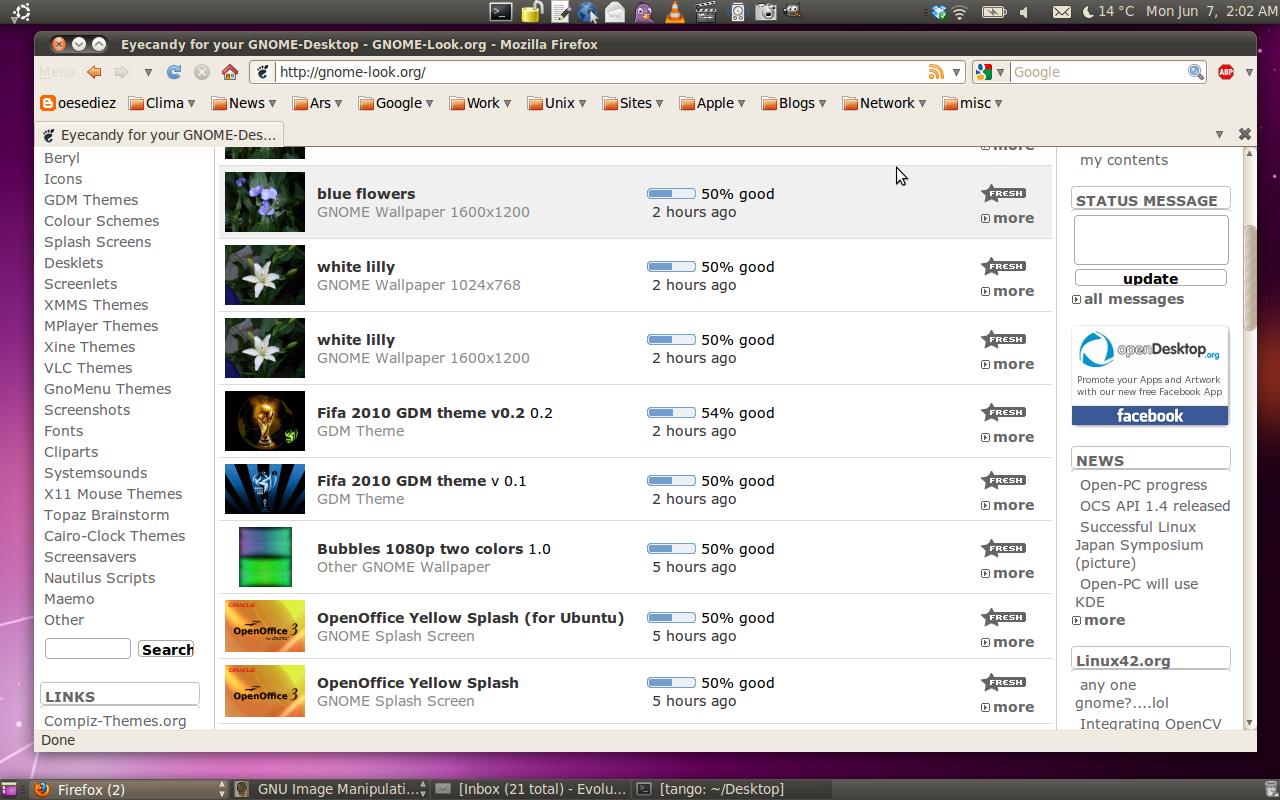The width and height of the screenshot is (1280, 800).
Task: Expand the Sites bookmarks folder
Action: tap(633, 103)
